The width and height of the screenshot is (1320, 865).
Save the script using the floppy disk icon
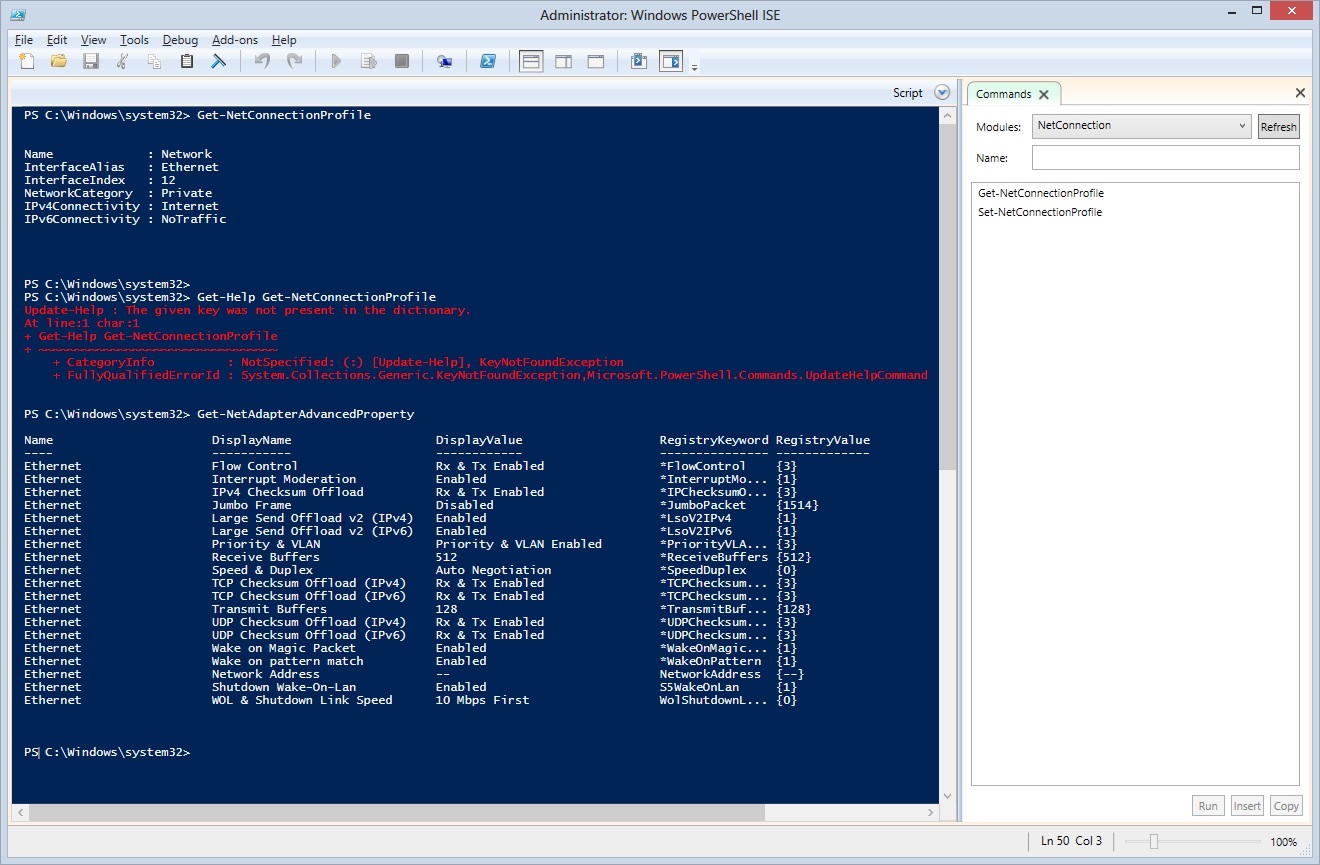point(91,62)
